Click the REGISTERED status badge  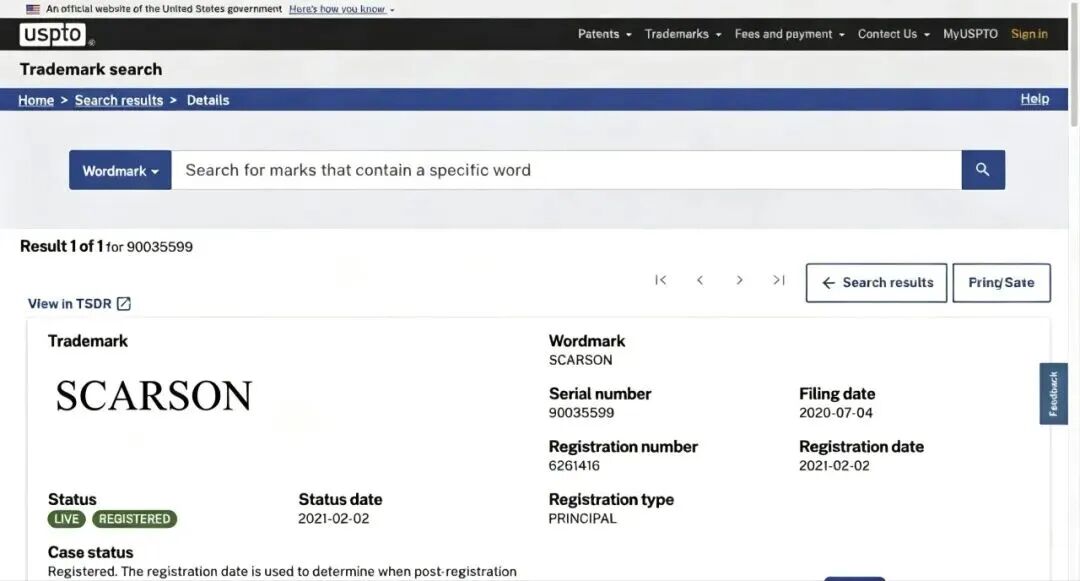click(x=134, y=519)
